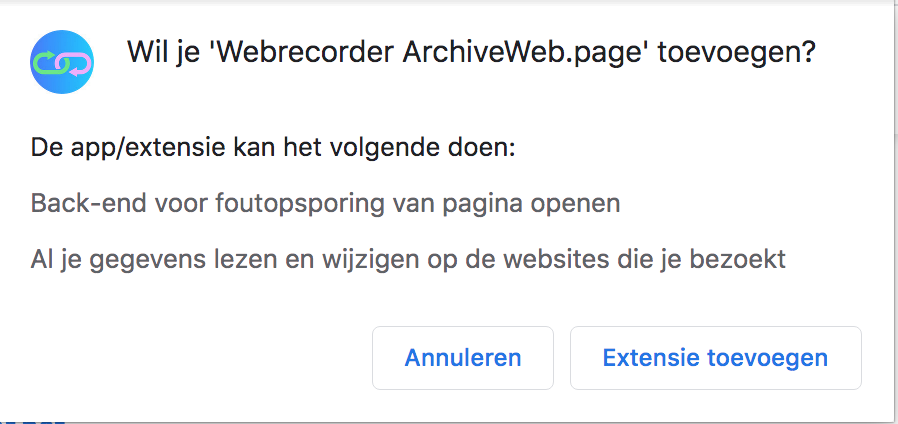This screenshot has width=898, height=424.
Task: Click the 'De app/extensie kan het volgende doen' heading
Action: point(272,150)
